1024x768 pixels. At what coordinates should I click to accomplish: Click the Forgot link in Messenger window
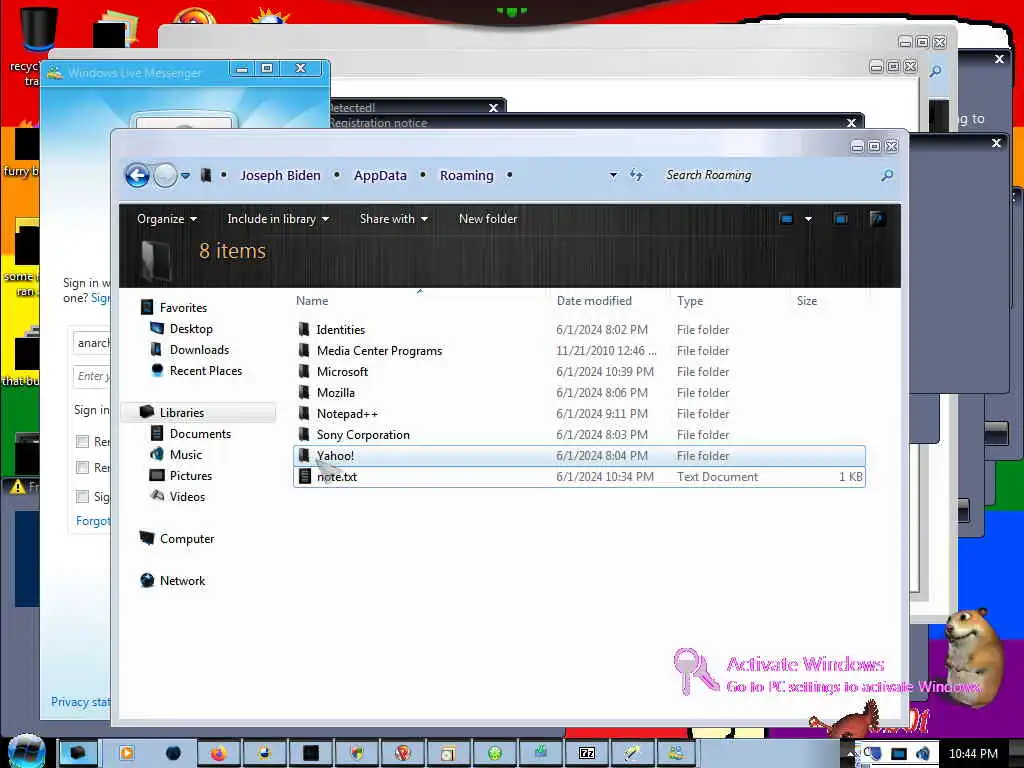[93, 520]
